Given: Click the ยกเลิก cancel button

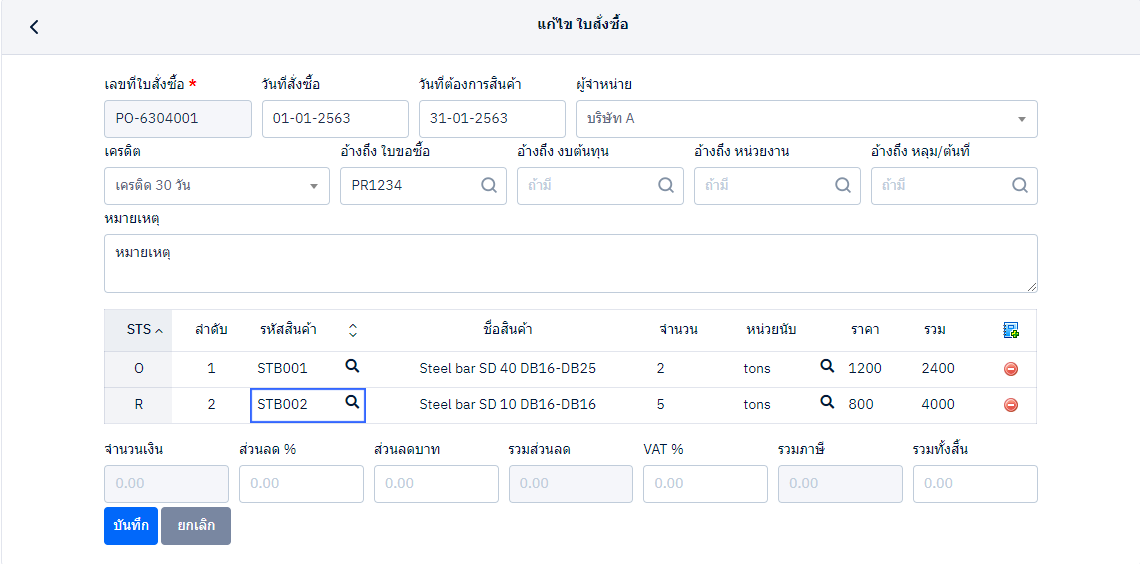Looking at the screenshot, I should (196, 525).
